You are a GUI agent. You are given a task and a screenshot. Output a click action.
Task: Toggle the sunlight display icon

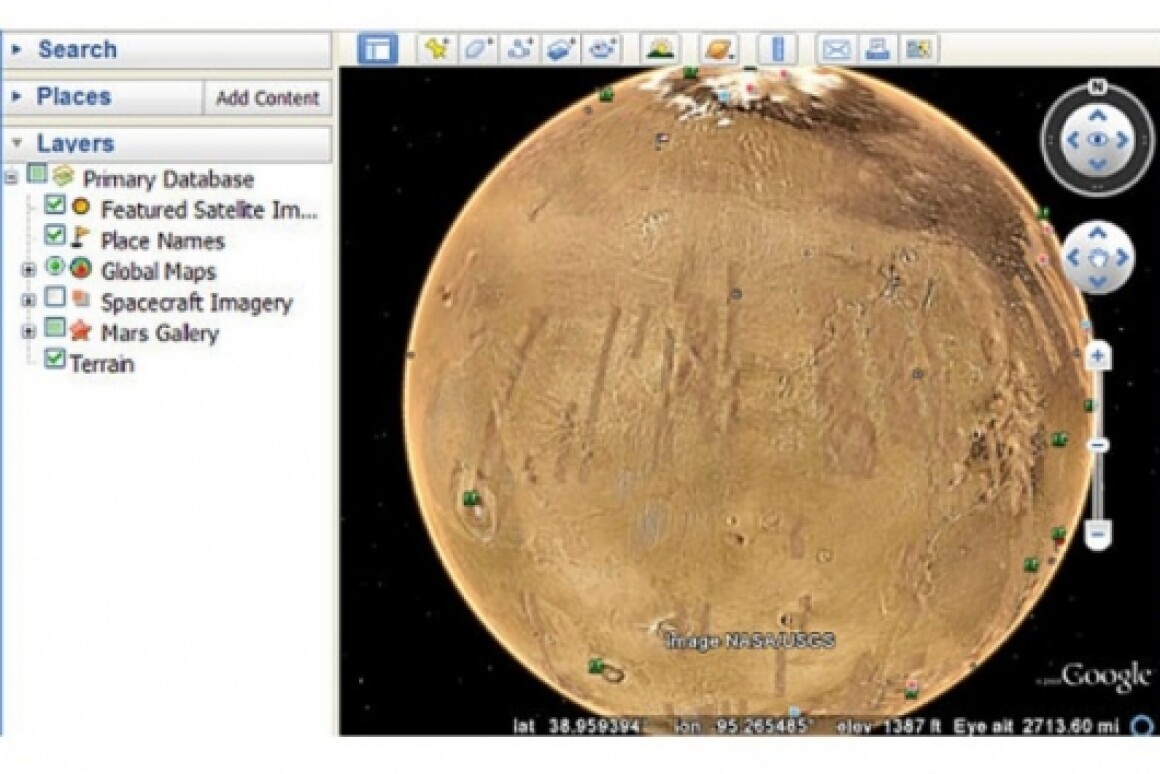[x=659, y=48]
